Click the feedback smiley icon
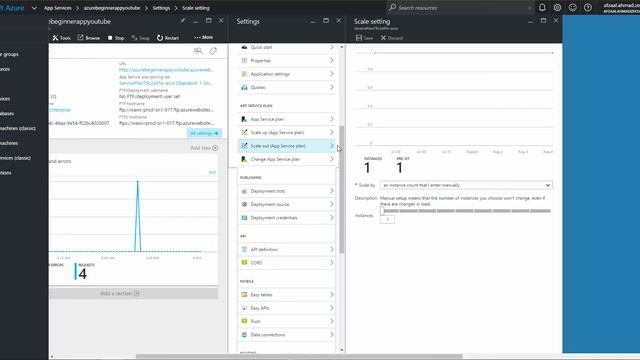 [573, 7]
